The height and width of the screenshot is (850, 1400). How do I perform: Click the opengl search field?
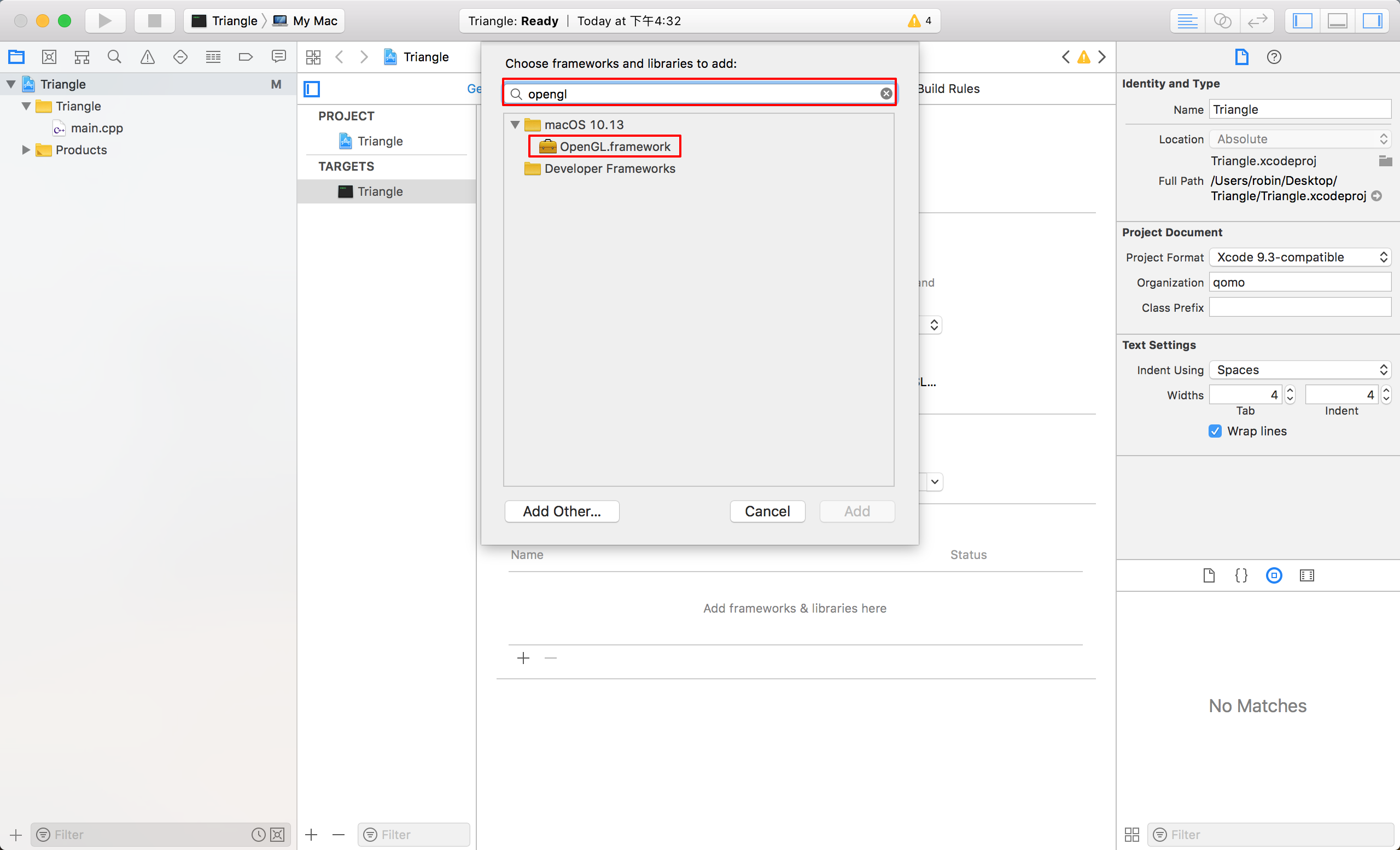(699, 94)
